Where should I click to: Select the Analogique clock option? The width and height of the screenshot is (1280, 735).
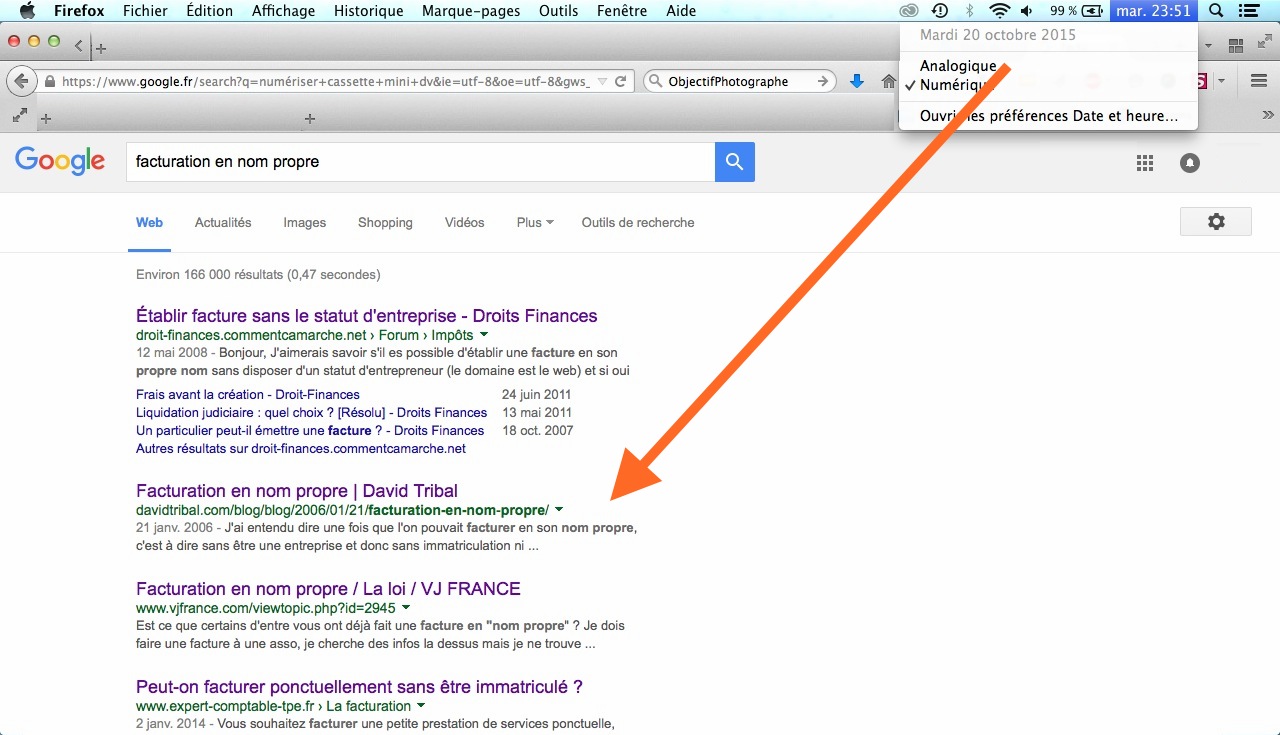[x=958, y=66]
